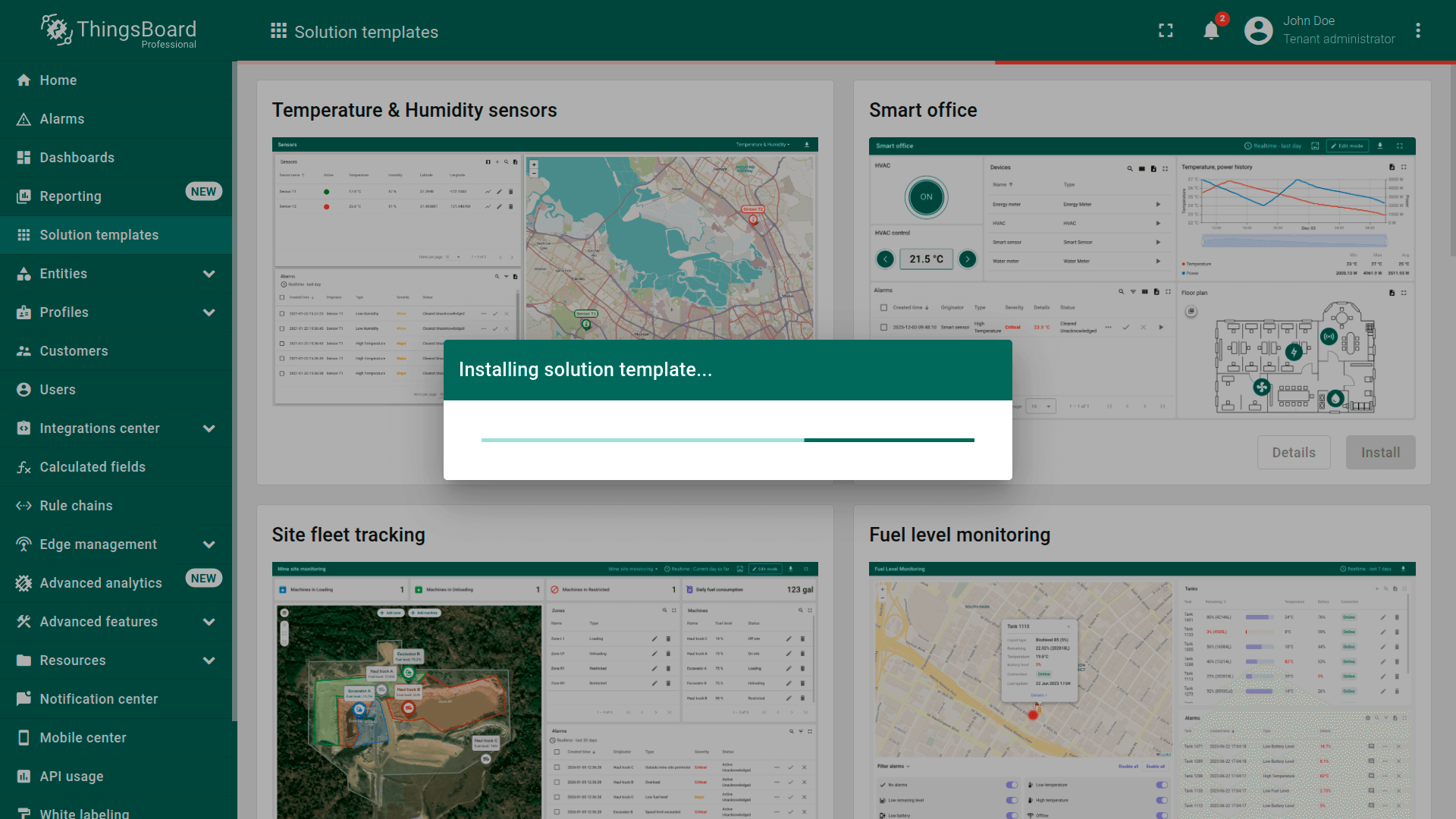
Task: Open user menu three-dot icon
Action: (x=1417, y=30)
